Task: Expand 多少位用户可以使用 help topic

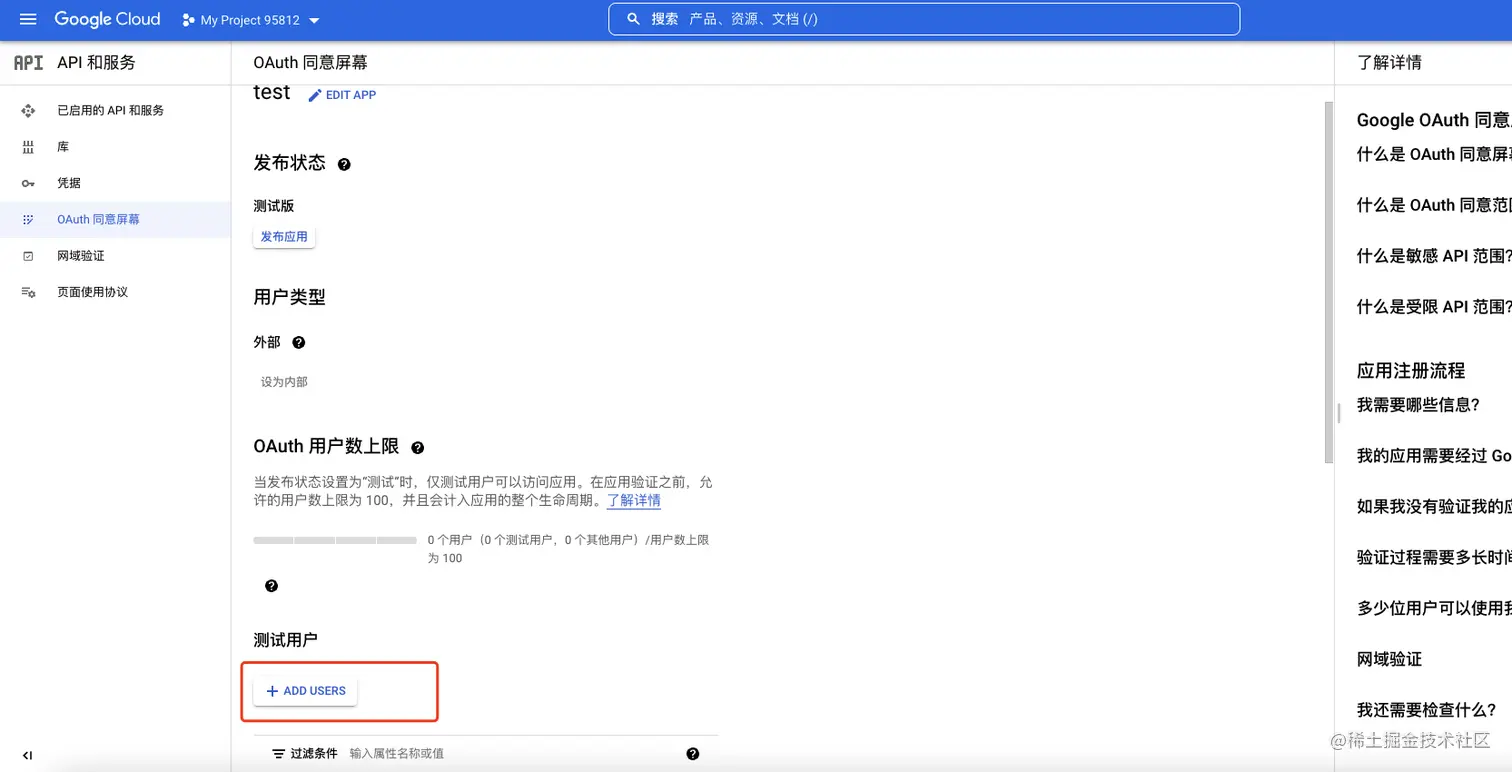Action: (x=1434, y=608)
